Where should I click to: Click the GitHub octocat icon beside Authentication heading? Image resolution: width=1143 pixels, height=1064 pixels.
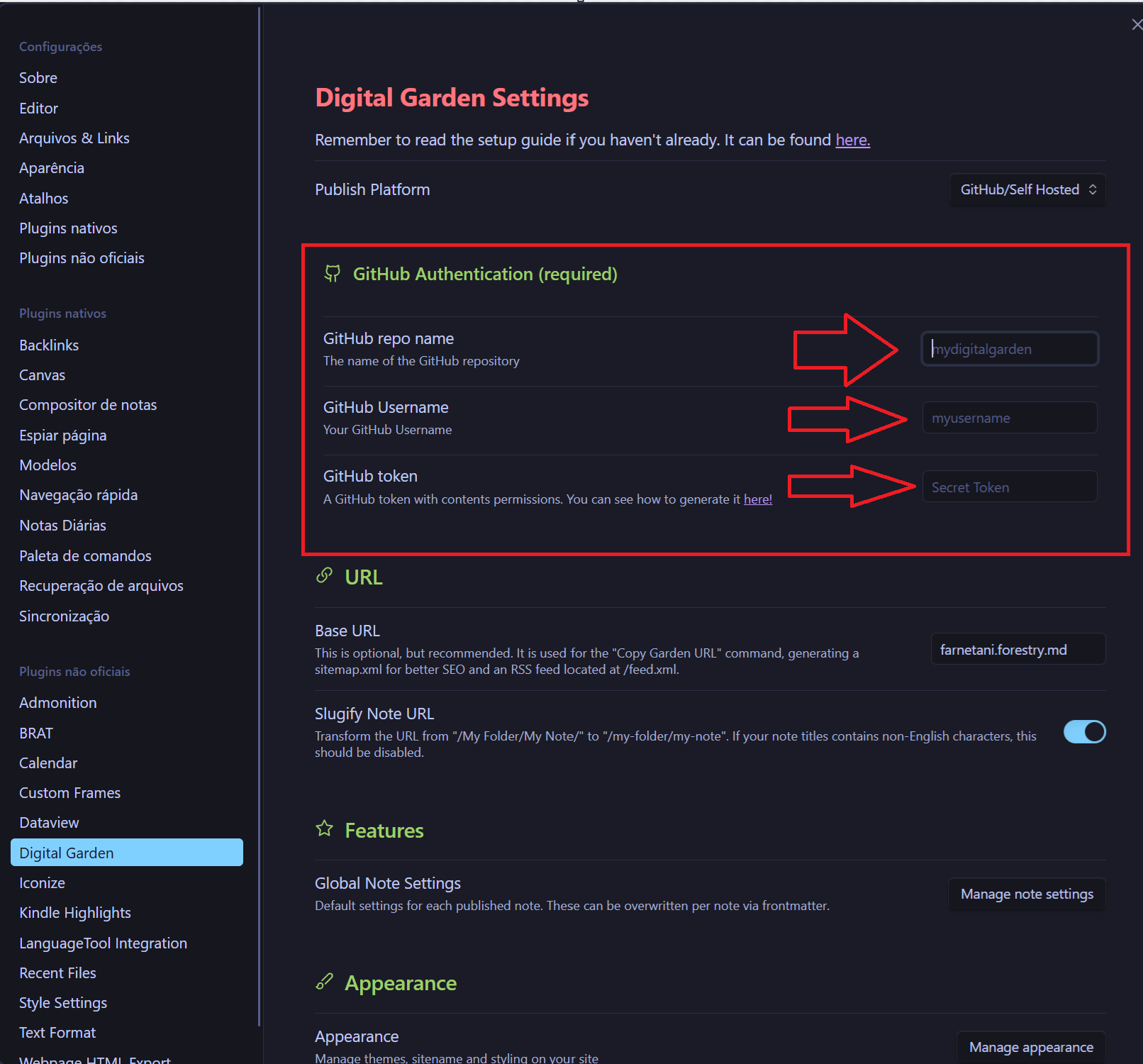(x=332, y=274)
